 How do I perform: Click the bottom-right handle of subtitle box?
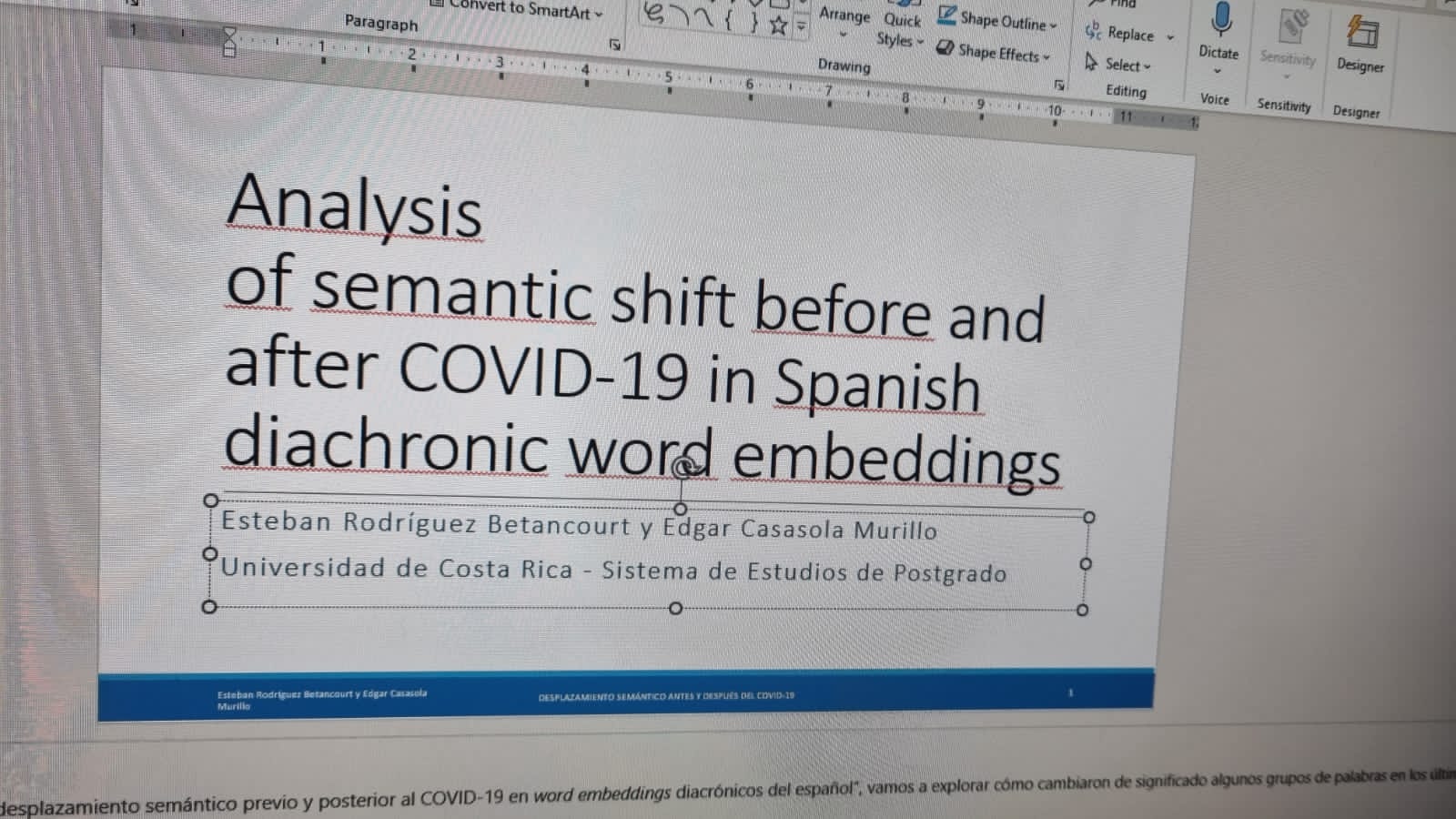1082,610
